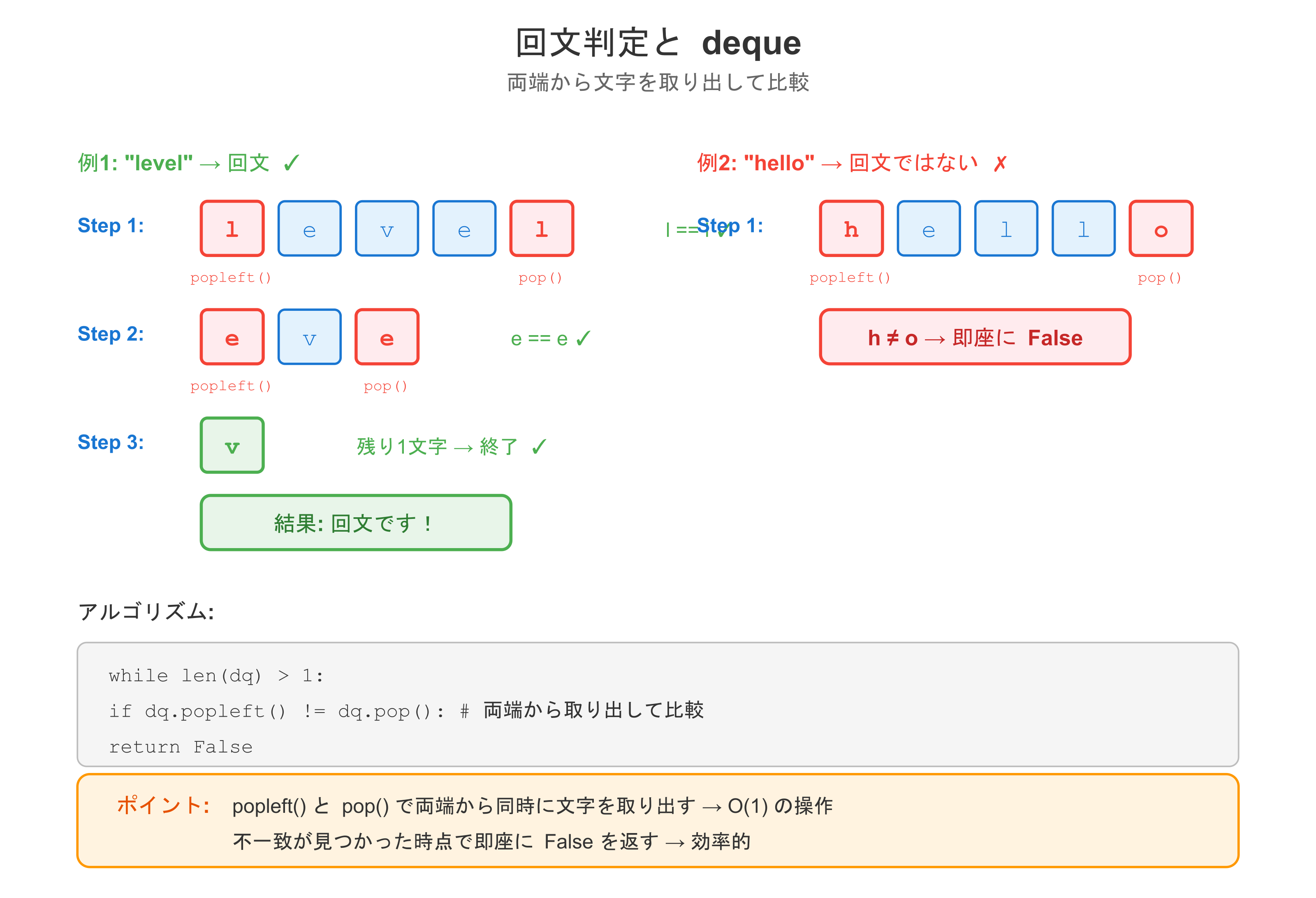The height and width of the screenshot is (898, 1316).
Task: Click the red 'o' box in the hello example
Action: pyautogui.click(x=1161, y=228)
